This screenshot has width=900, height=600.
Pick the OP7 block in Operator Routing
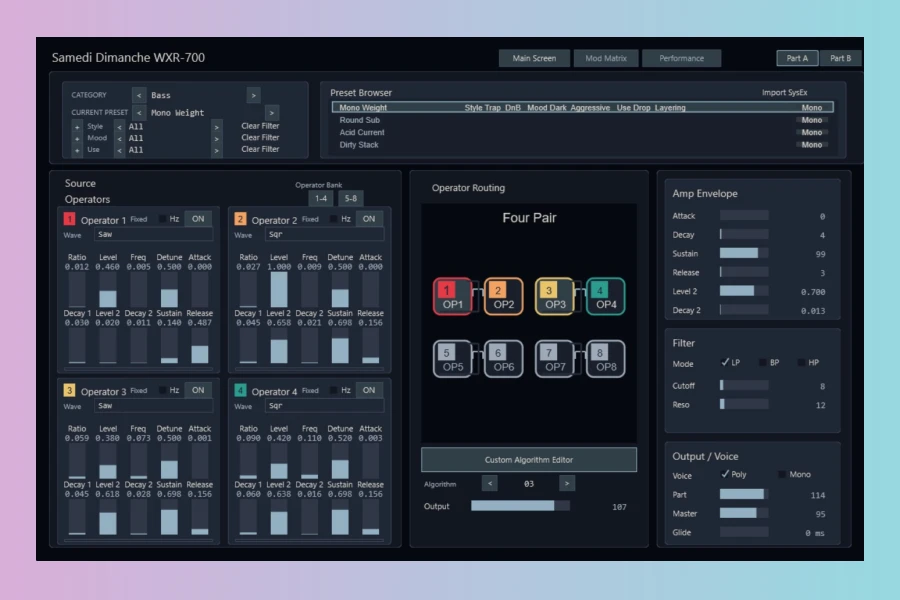[555, 359]
